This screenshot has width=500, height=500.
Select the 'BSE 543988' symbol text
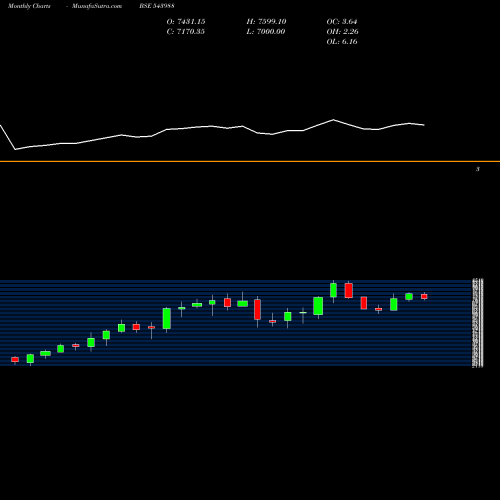pos(157,6)
